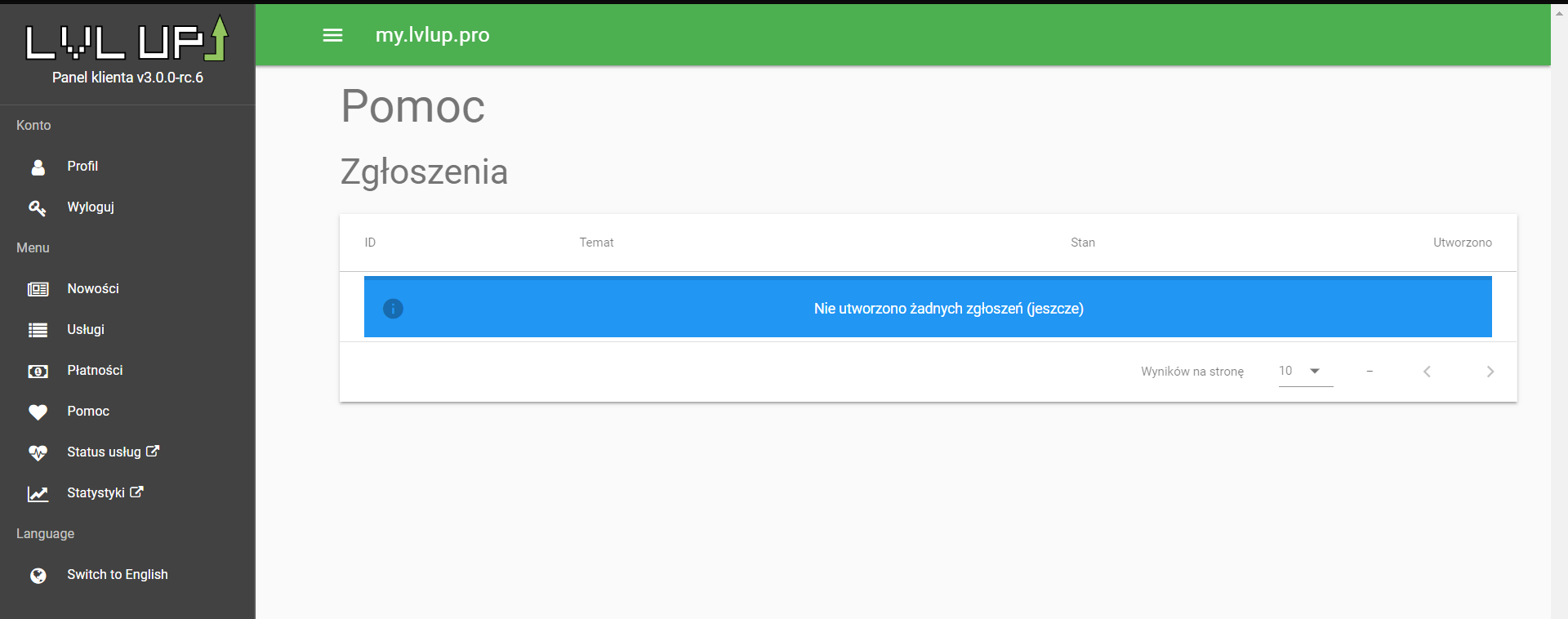Viewport: 1568px width, 619px height.
Task: Click the Profil person icon
Action: [x=38, y=167]
